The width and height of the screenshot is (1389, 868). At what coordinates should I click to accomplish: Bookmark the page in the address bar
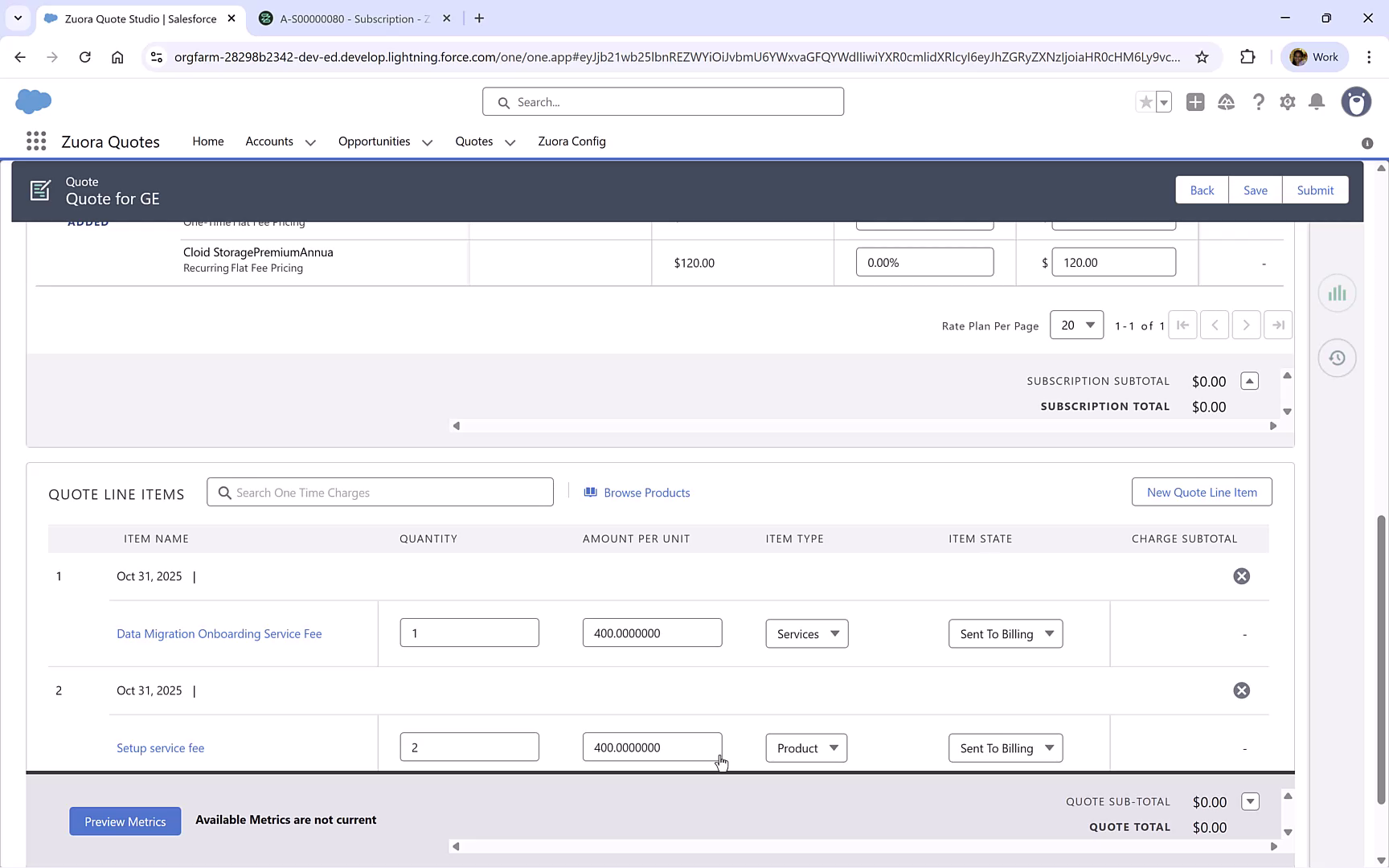1203,57
